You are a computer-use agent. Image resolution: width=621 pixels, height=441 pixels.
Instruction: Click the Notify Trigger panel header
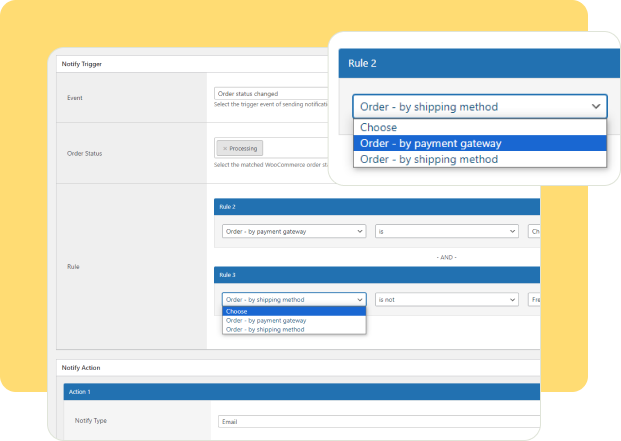point(190,64)
